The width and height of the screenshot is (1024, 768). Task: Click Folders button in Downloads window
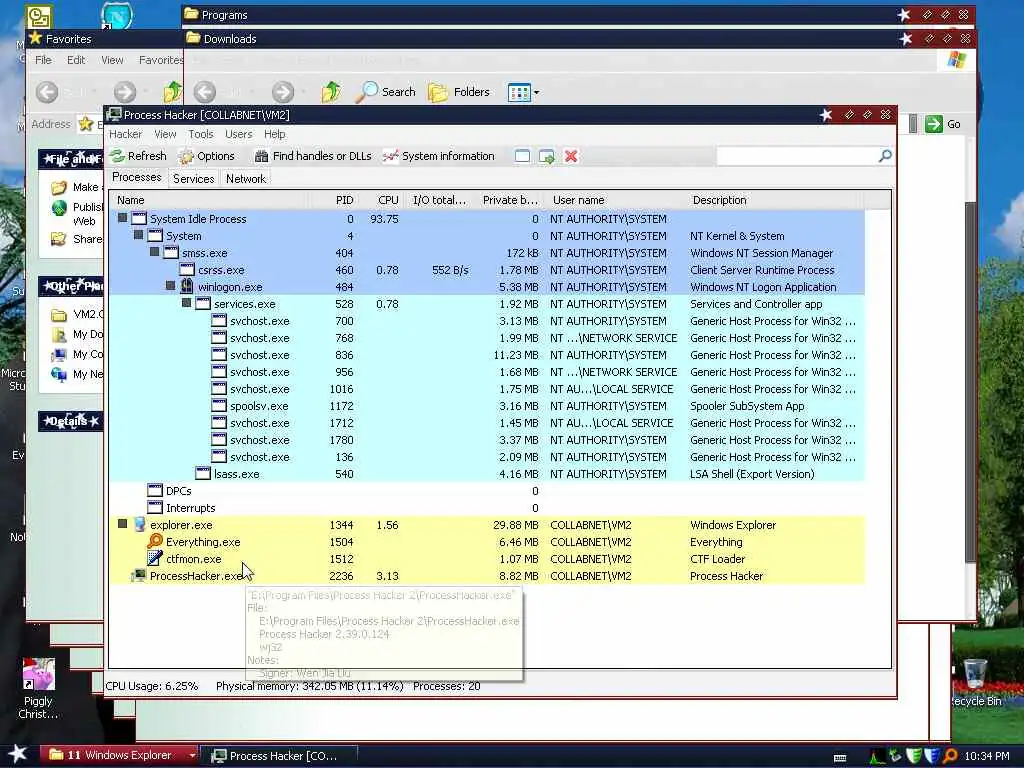[x=459, y=92]
